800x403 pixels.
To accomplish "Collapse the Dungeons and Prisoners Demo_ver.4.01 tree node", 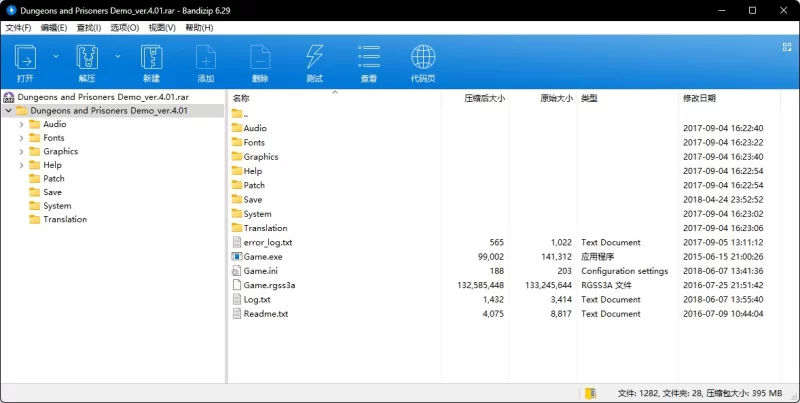I will (x=9, y=111).
